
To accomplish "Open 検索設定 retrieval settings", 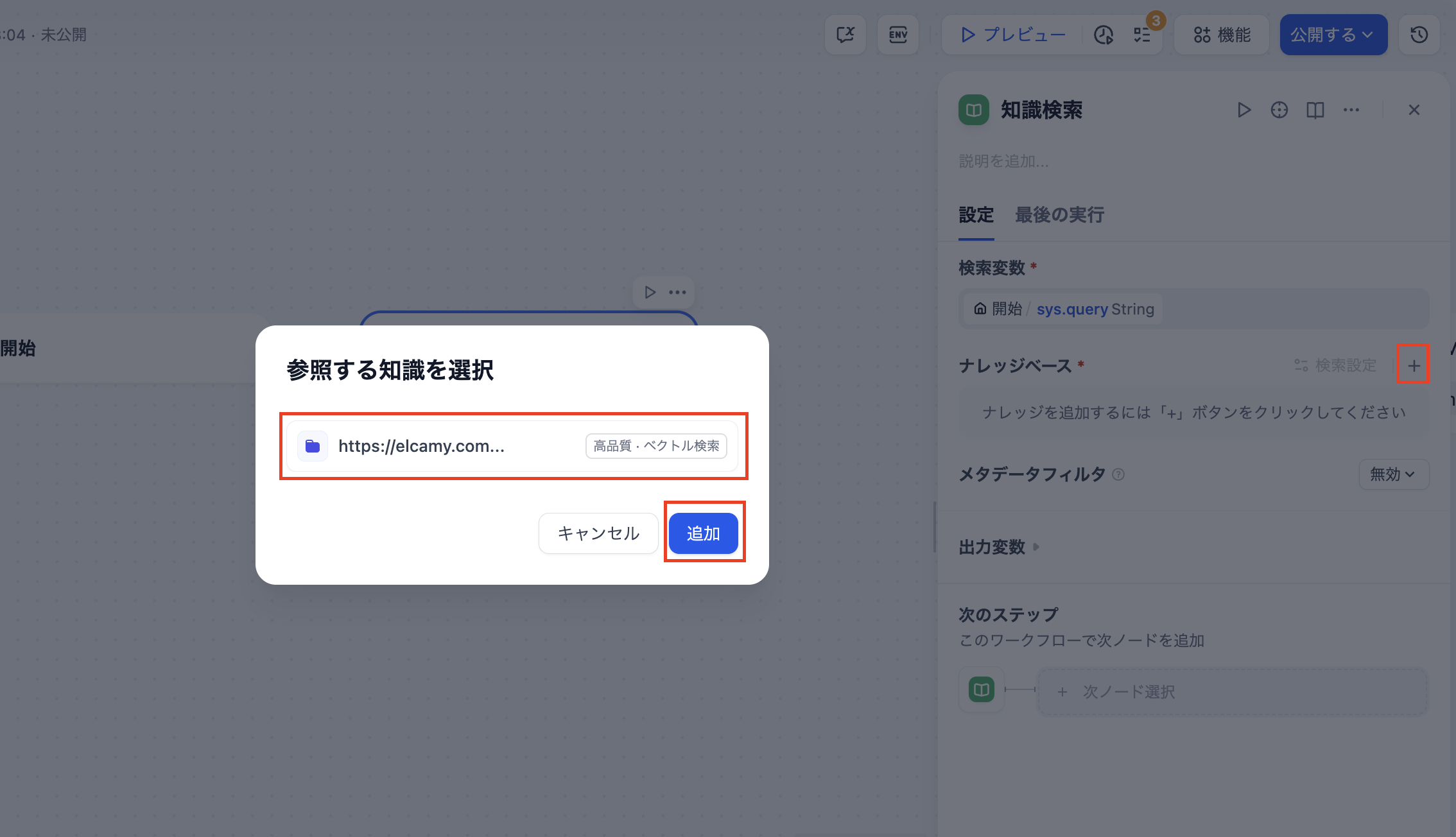I will (x=1334, y=365).
